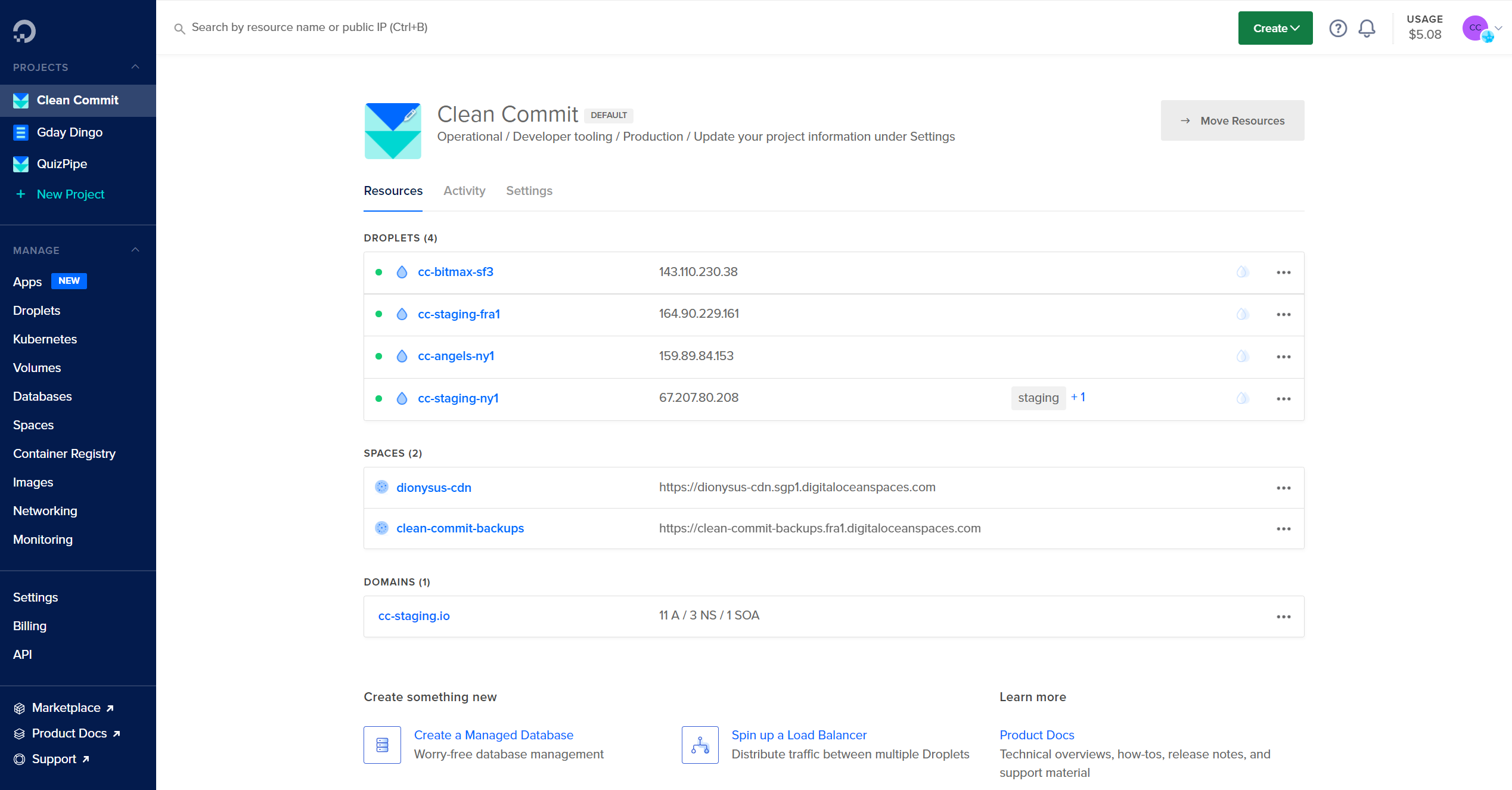Open more options for clean-commit-backups

click(x=1284, y=529)
